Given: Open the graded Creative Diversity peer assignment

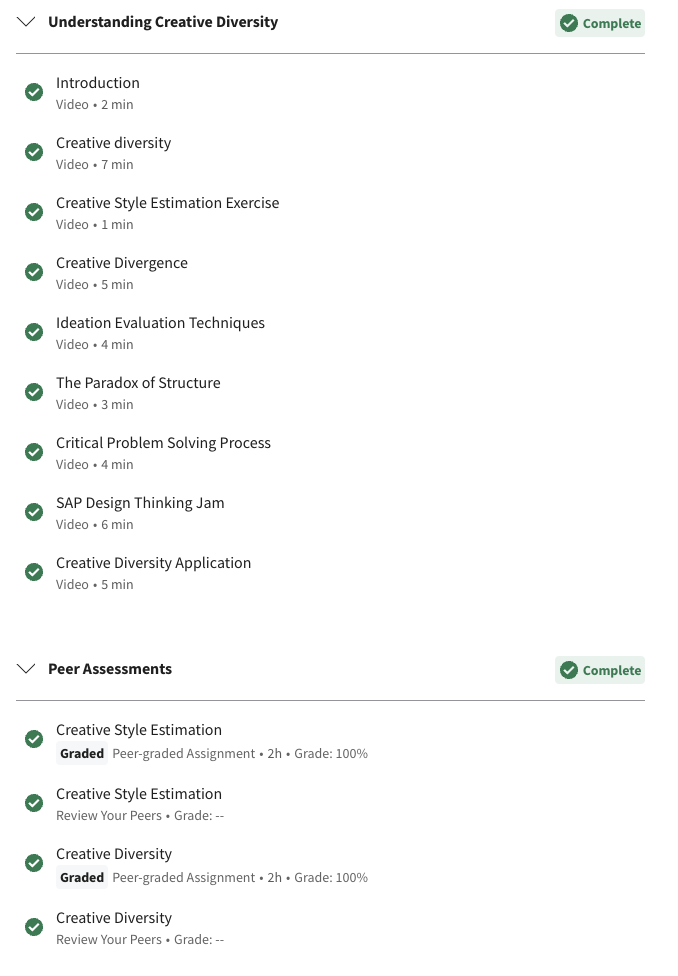Looking at the screenshot, I should 114,854.
